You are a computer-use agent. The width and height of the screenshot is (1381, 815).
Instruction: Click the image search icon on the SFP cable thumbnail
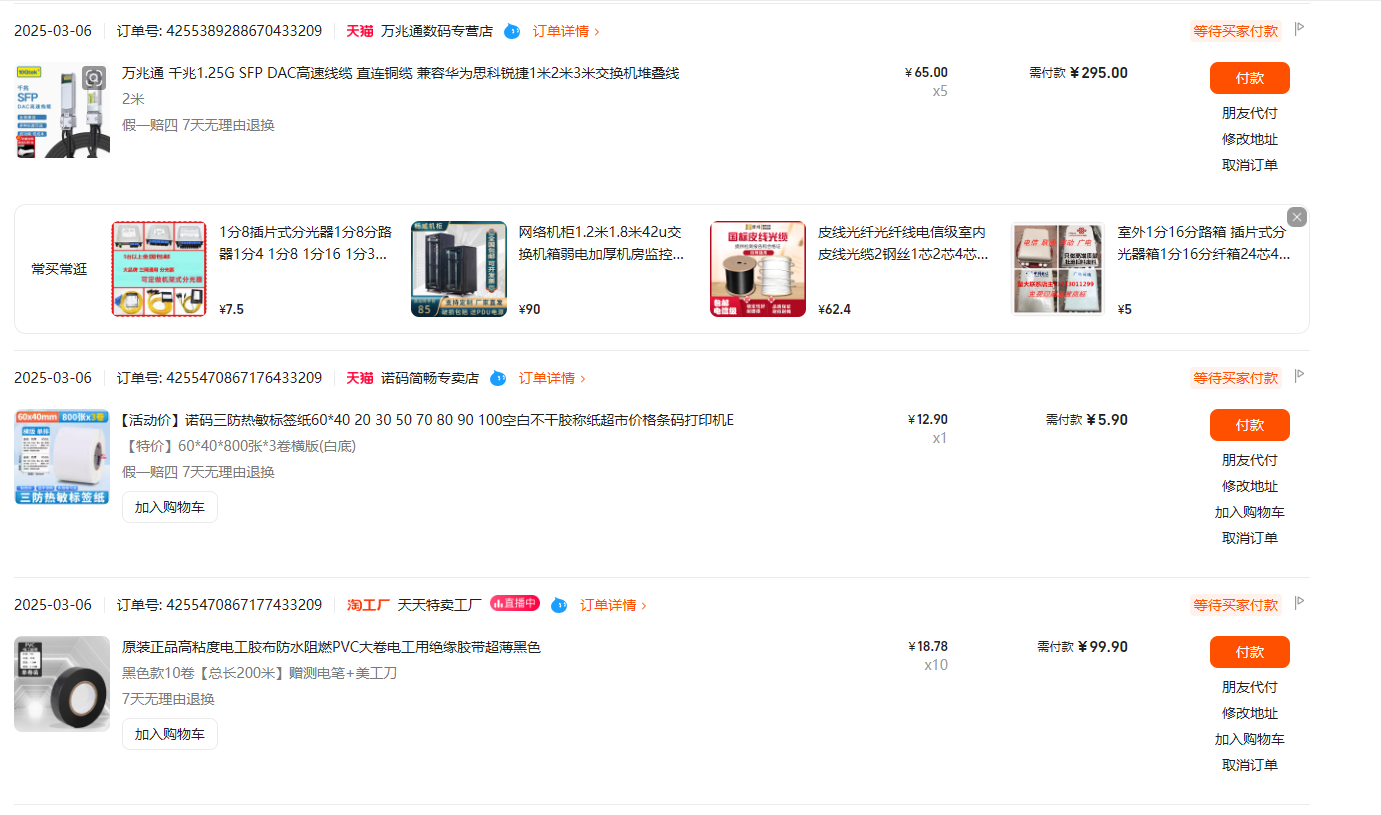point(93,78)
